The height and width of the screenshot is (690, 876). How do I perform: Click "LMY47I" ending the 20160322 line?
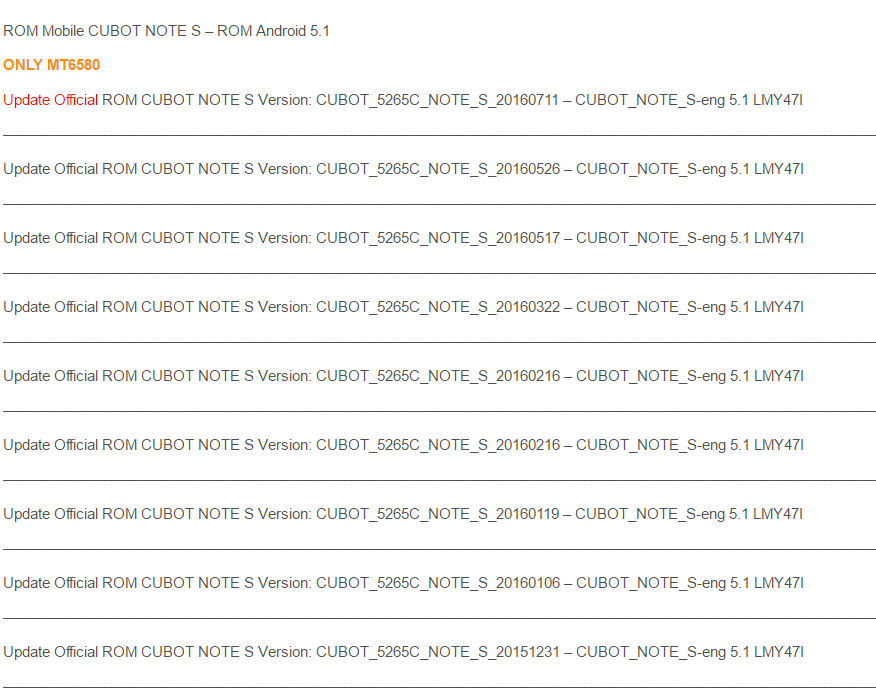point(779,307)
